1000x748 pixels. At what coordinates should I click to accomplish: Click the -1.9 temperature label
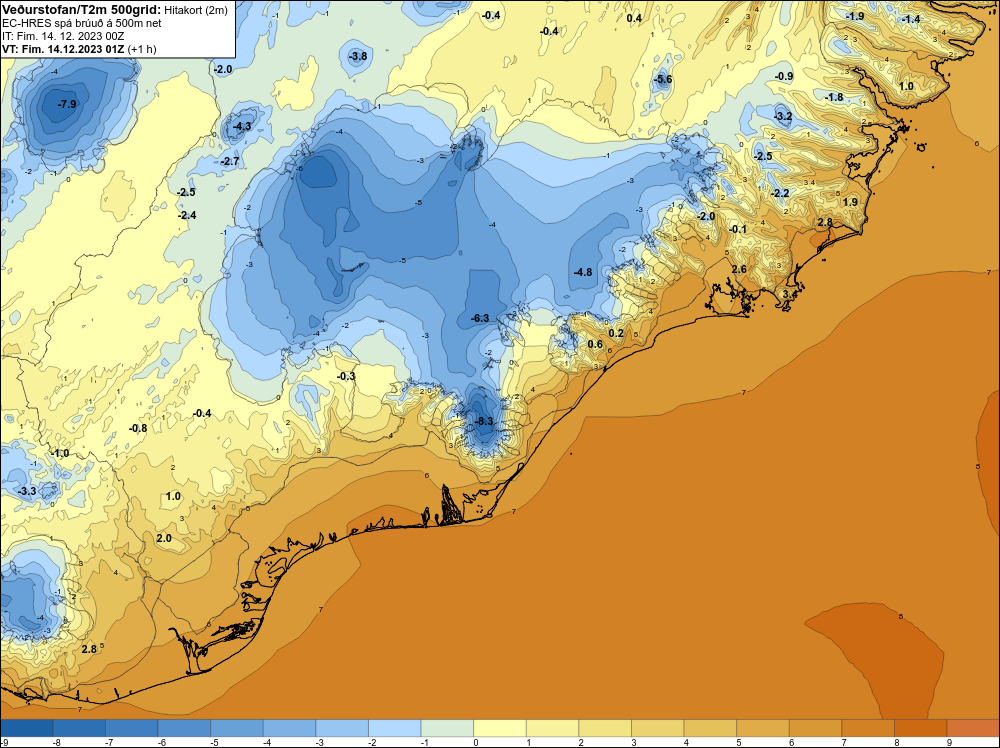(x=855, y=16)
